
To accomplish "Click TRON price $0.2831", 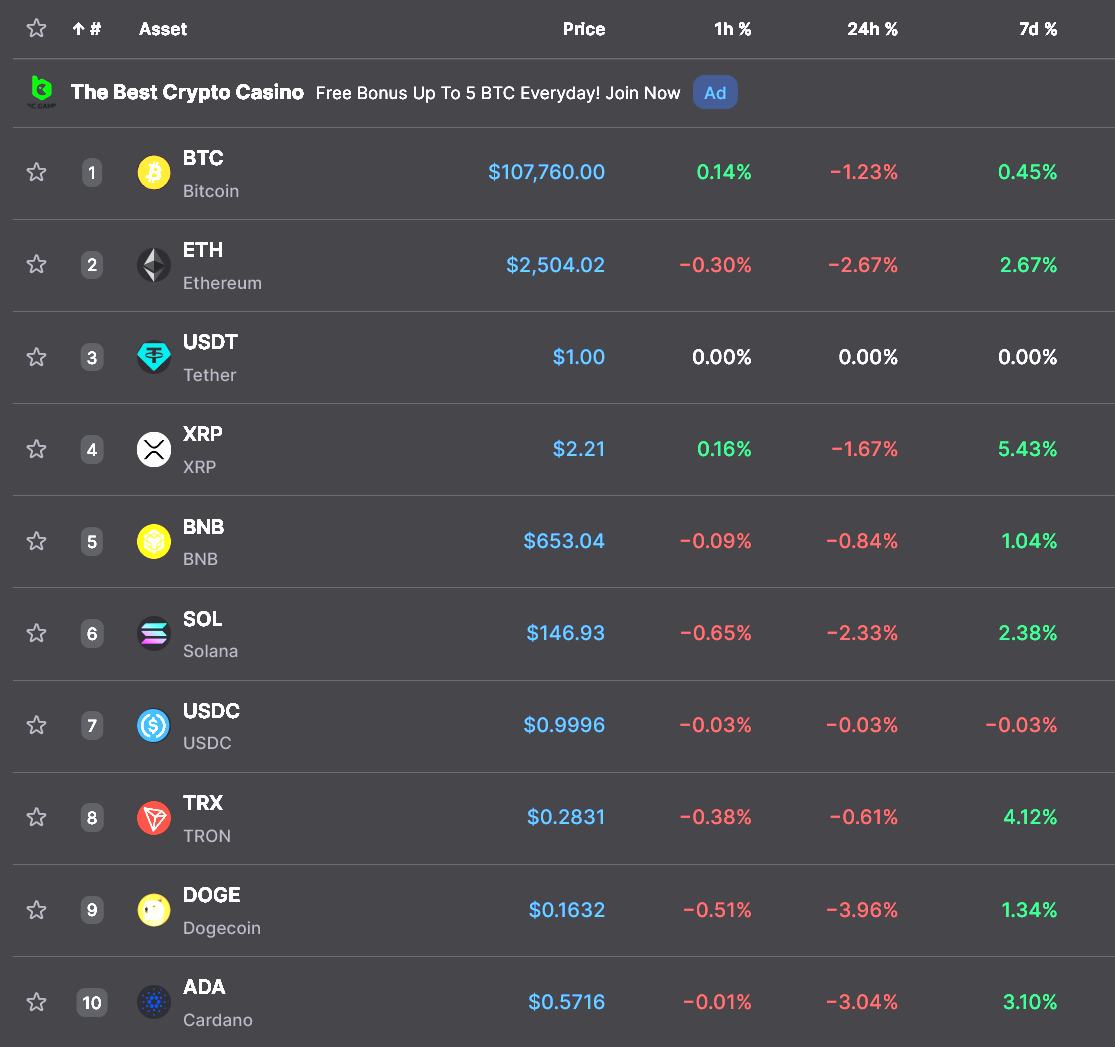I will point(566,817).
